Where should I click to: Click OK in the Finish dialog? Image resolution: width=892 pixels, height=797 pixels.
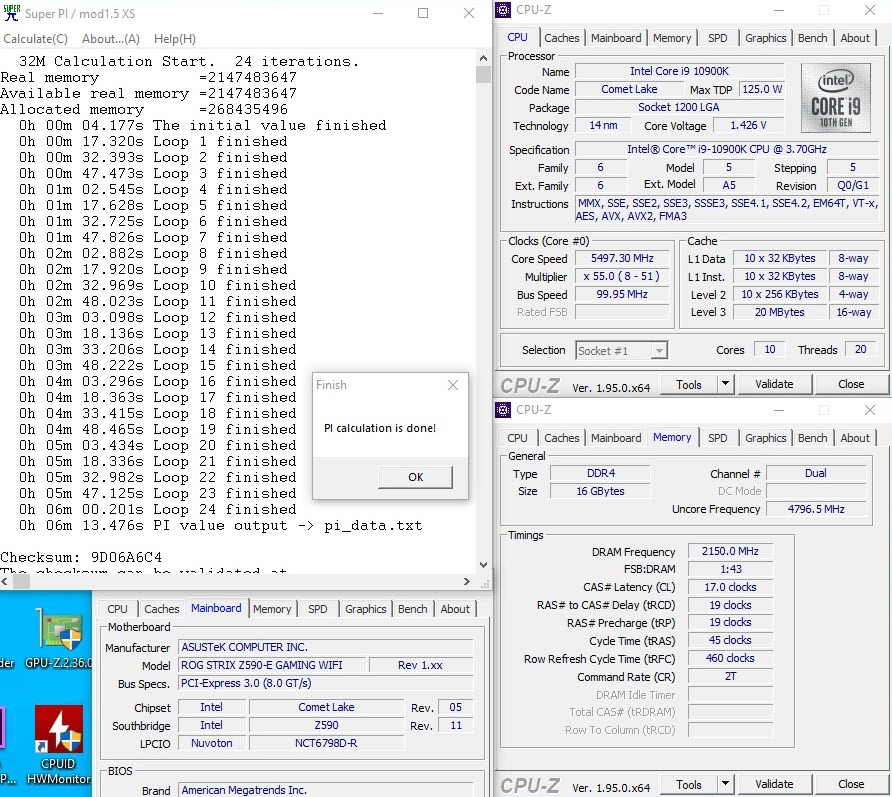pos(415,477)
